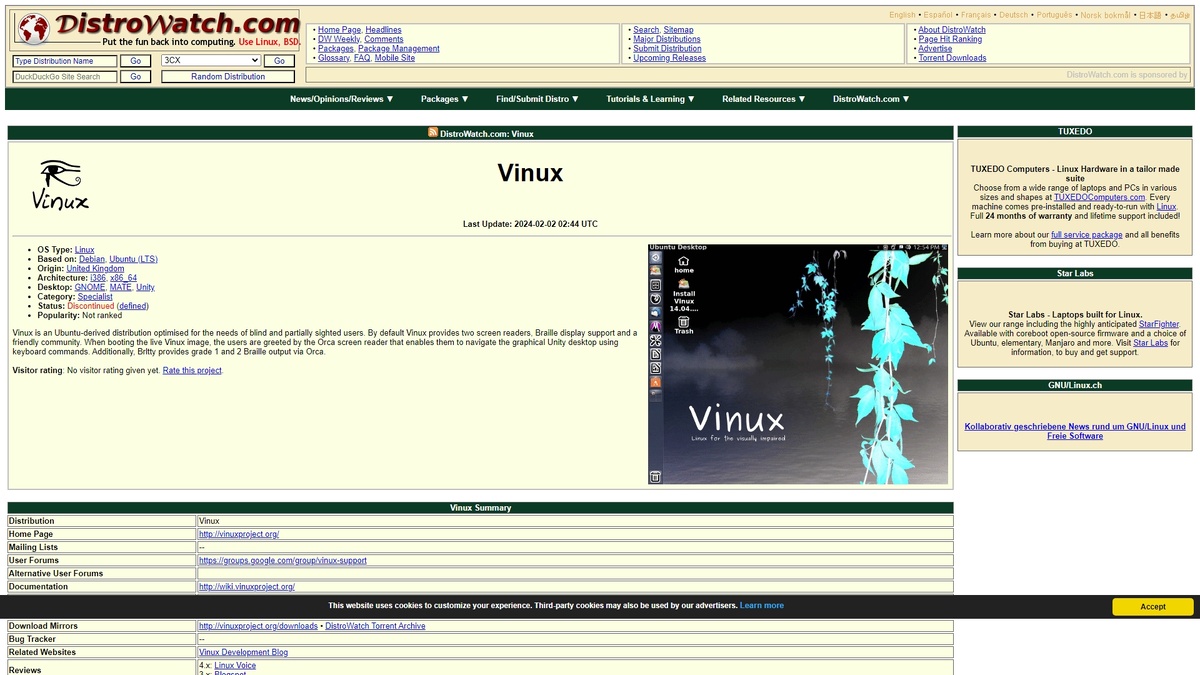
Task: Accept the cookies notice
Action: coord(1152,606)
